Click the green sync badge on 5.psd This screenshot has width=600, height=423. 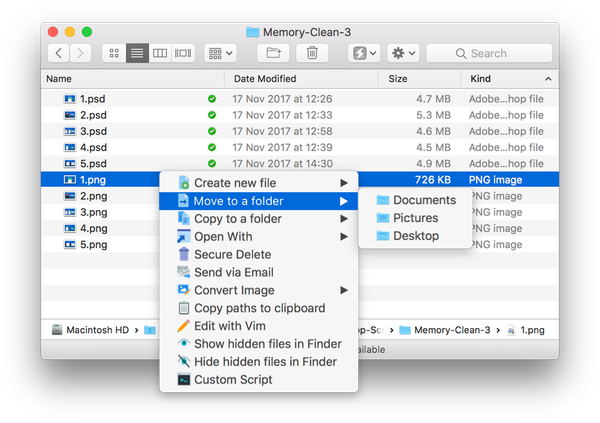tap(212, 163)
